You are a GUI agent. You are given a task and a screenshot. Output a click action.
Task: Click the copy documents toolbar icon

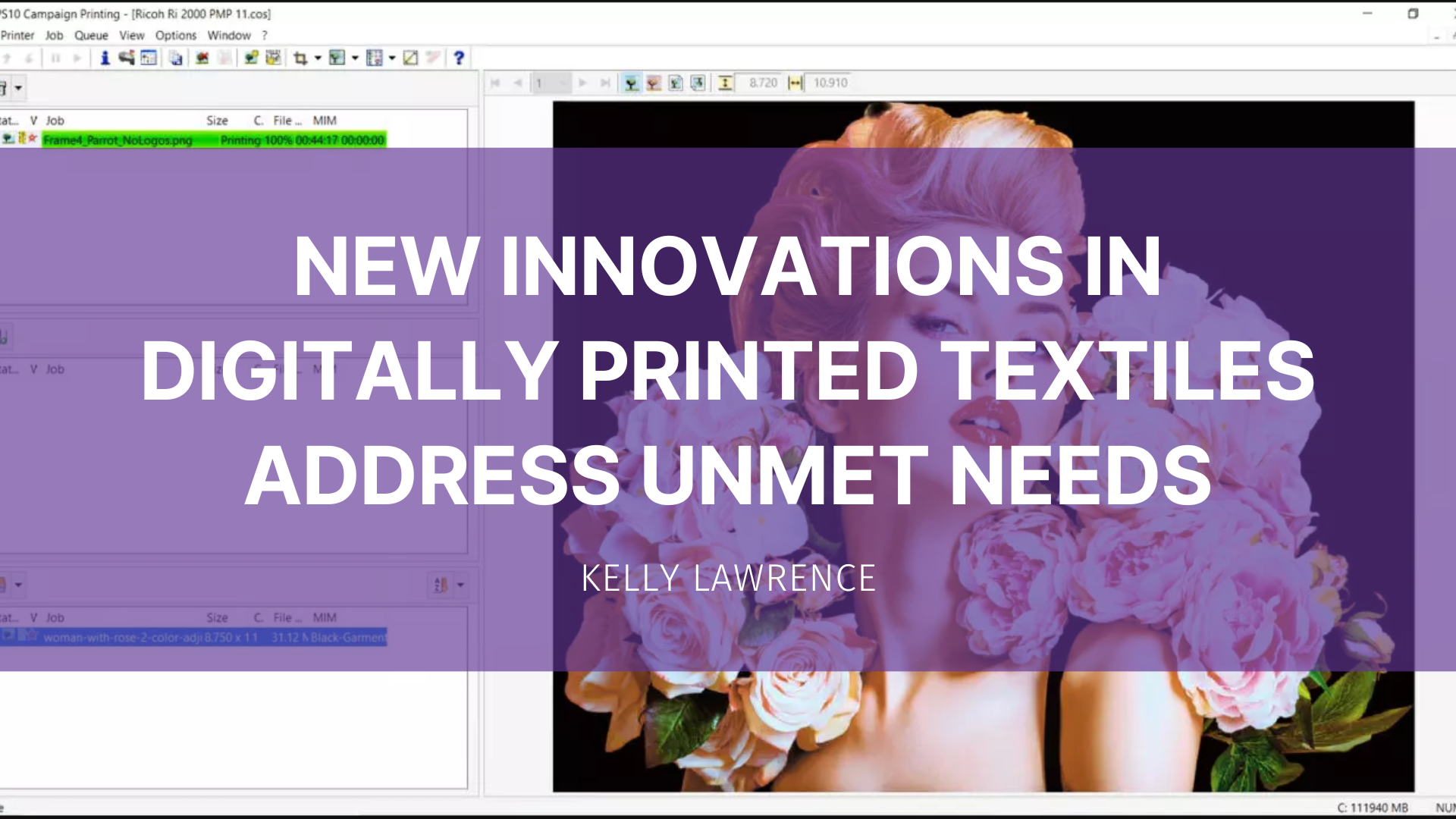(176, 58)
